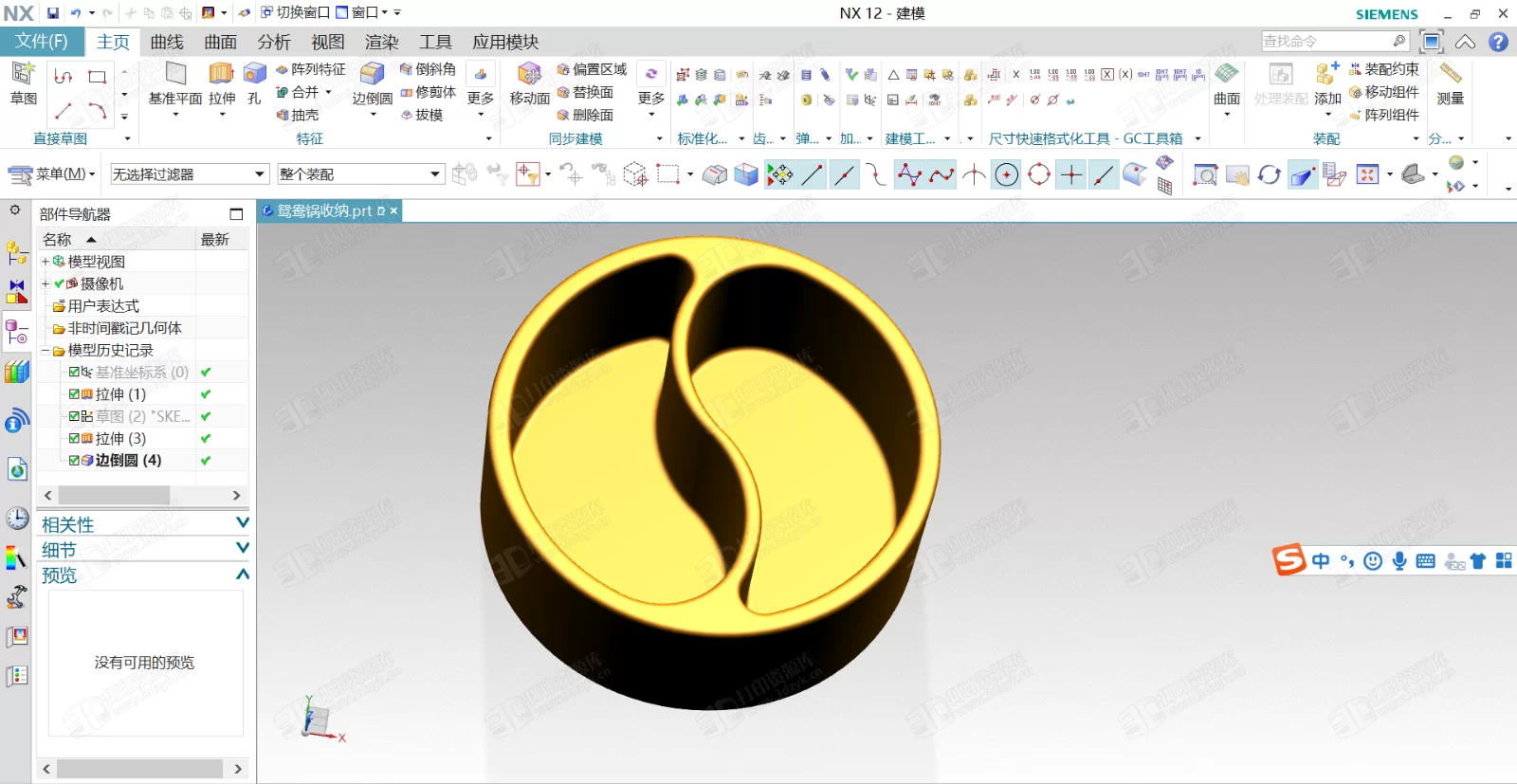Open the 整个装配 scope dropdown
1517x784 pixels.
(360, 174)
